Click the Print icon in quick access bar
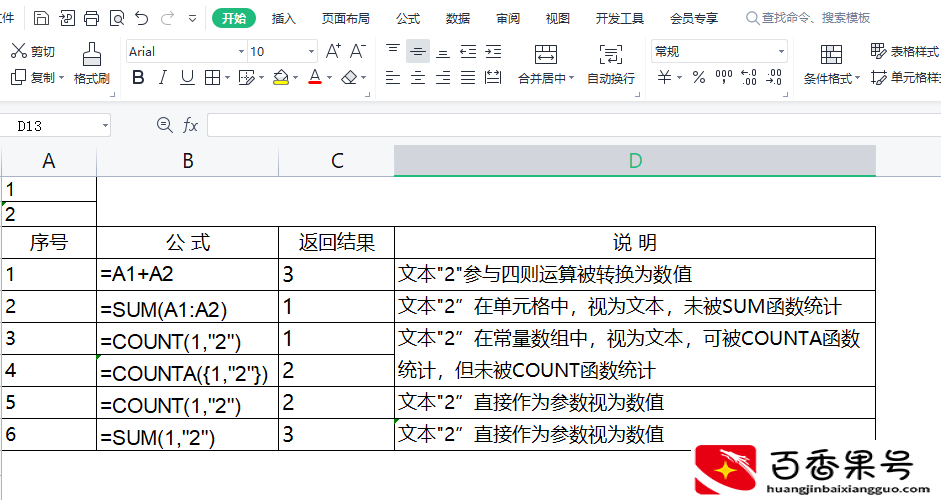 tap(91, 18)
